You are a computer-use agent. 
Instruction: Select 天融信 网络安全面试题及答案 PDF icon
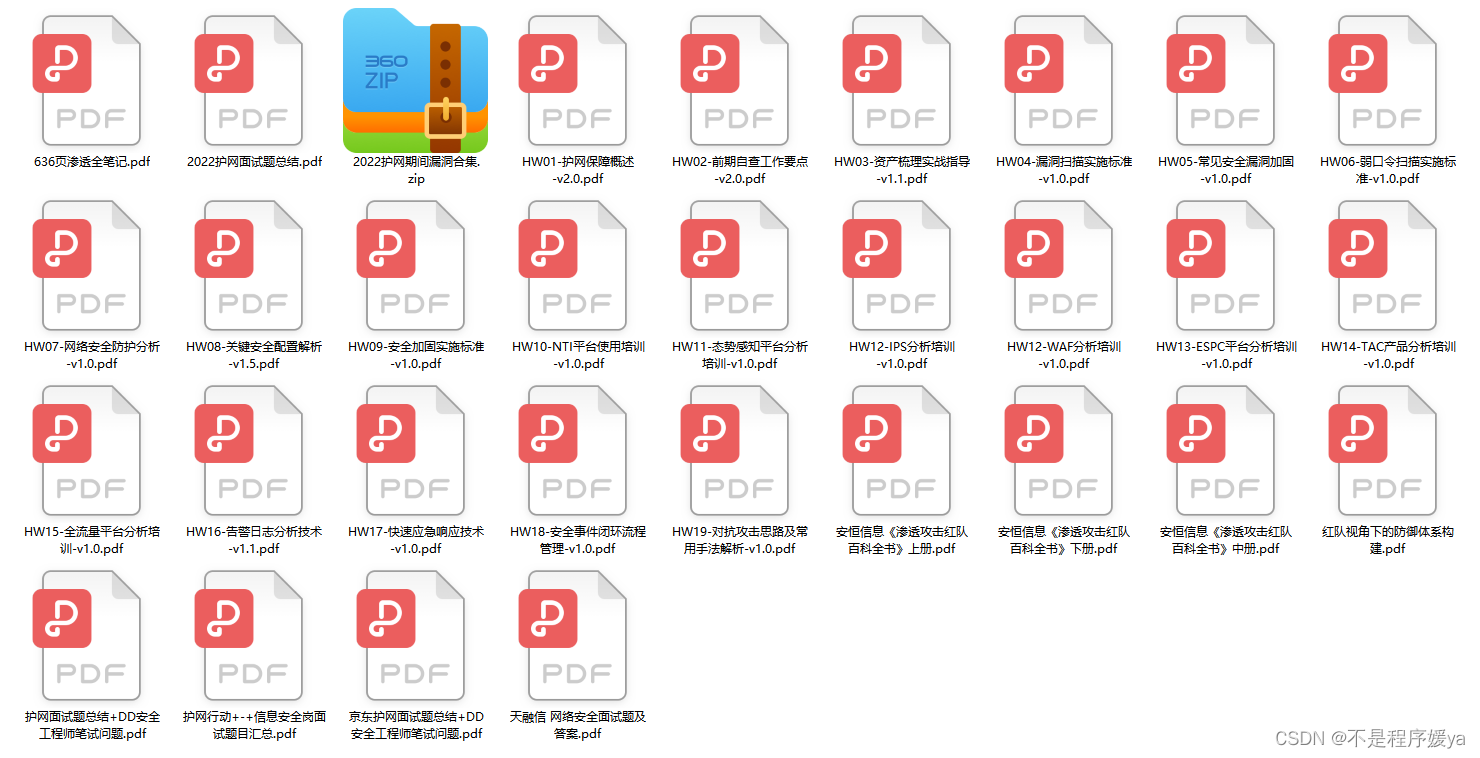pyautogui.click(x=572, y=635)
